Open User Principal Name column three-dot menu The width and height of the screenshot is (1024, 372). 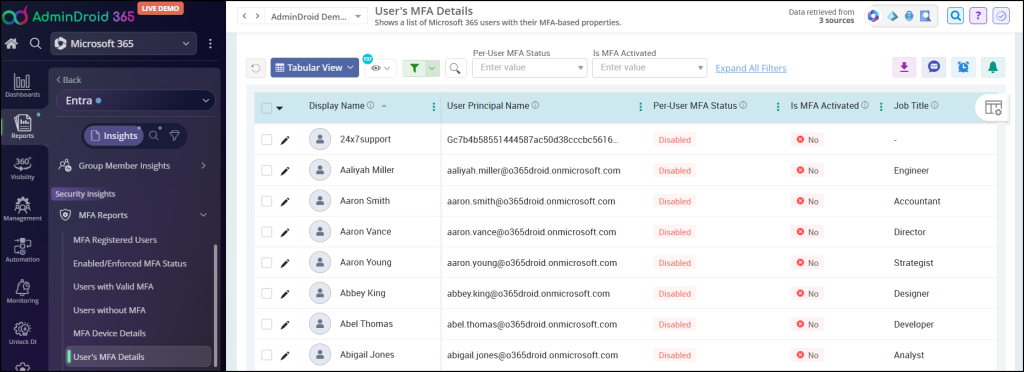pos(640,107)
